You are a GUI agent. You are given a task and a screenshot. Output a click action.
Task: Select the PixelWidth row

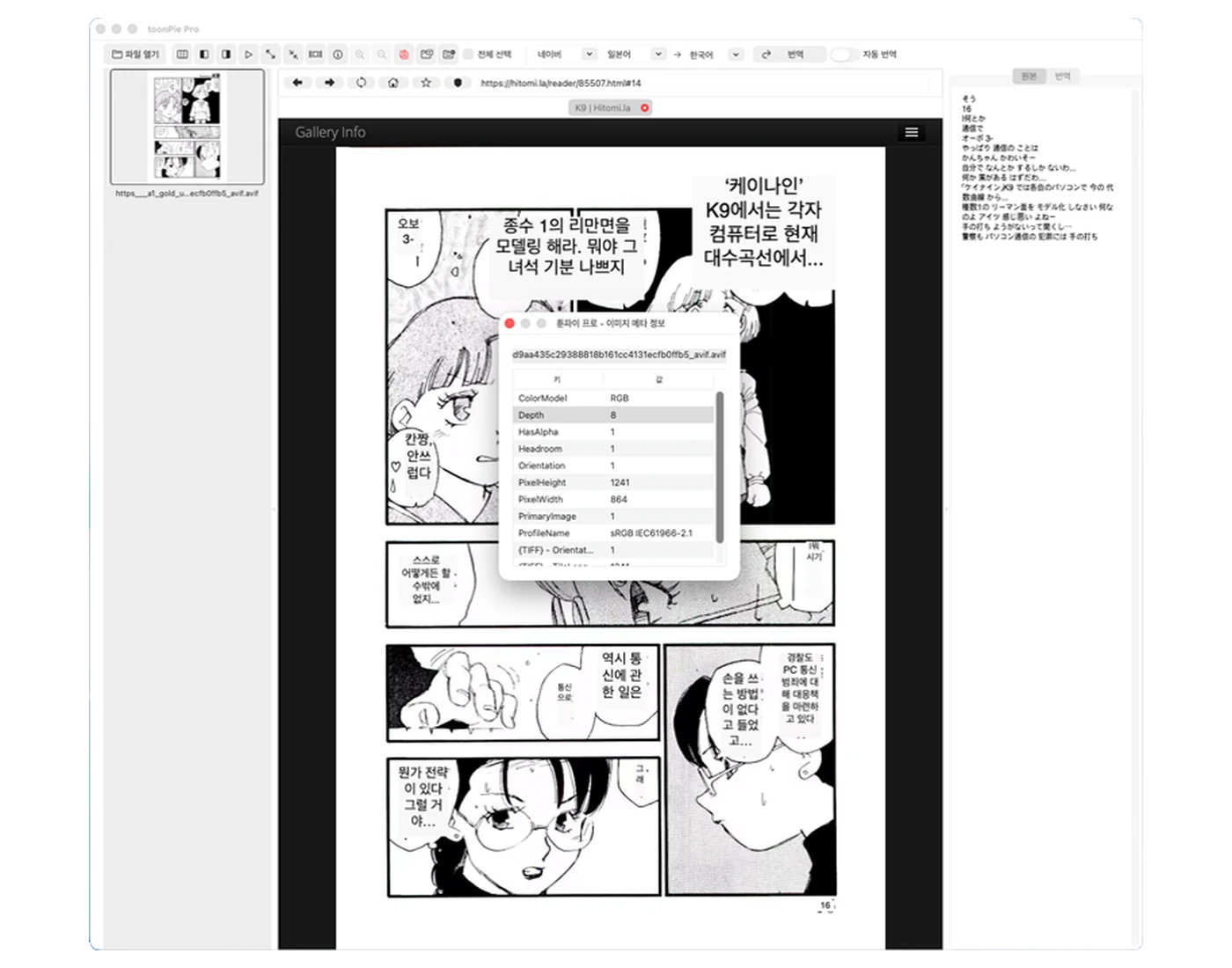[x=613, y=499]
